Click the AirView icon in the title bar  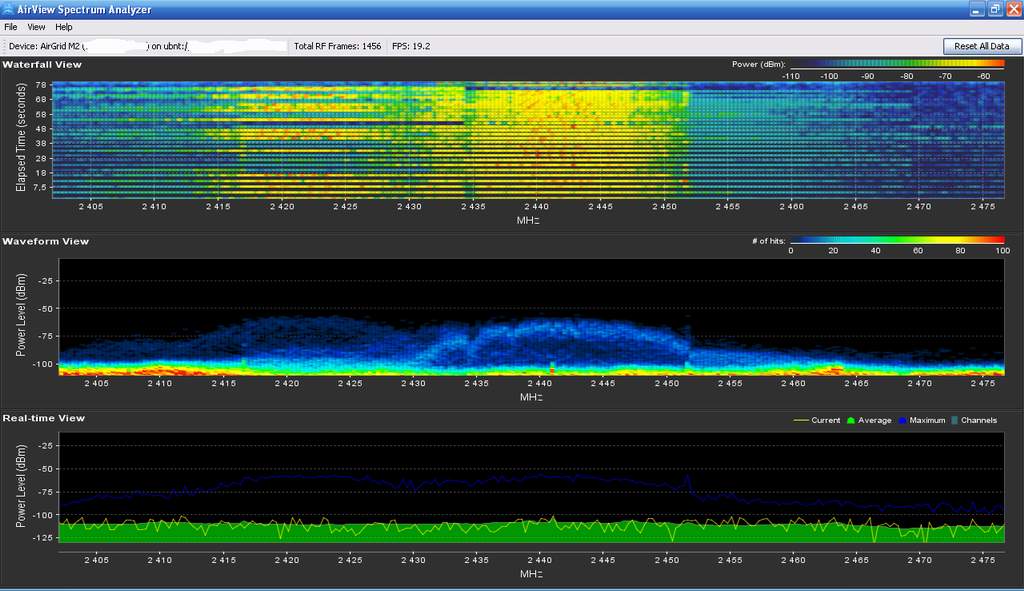click(x=9, y=9)
